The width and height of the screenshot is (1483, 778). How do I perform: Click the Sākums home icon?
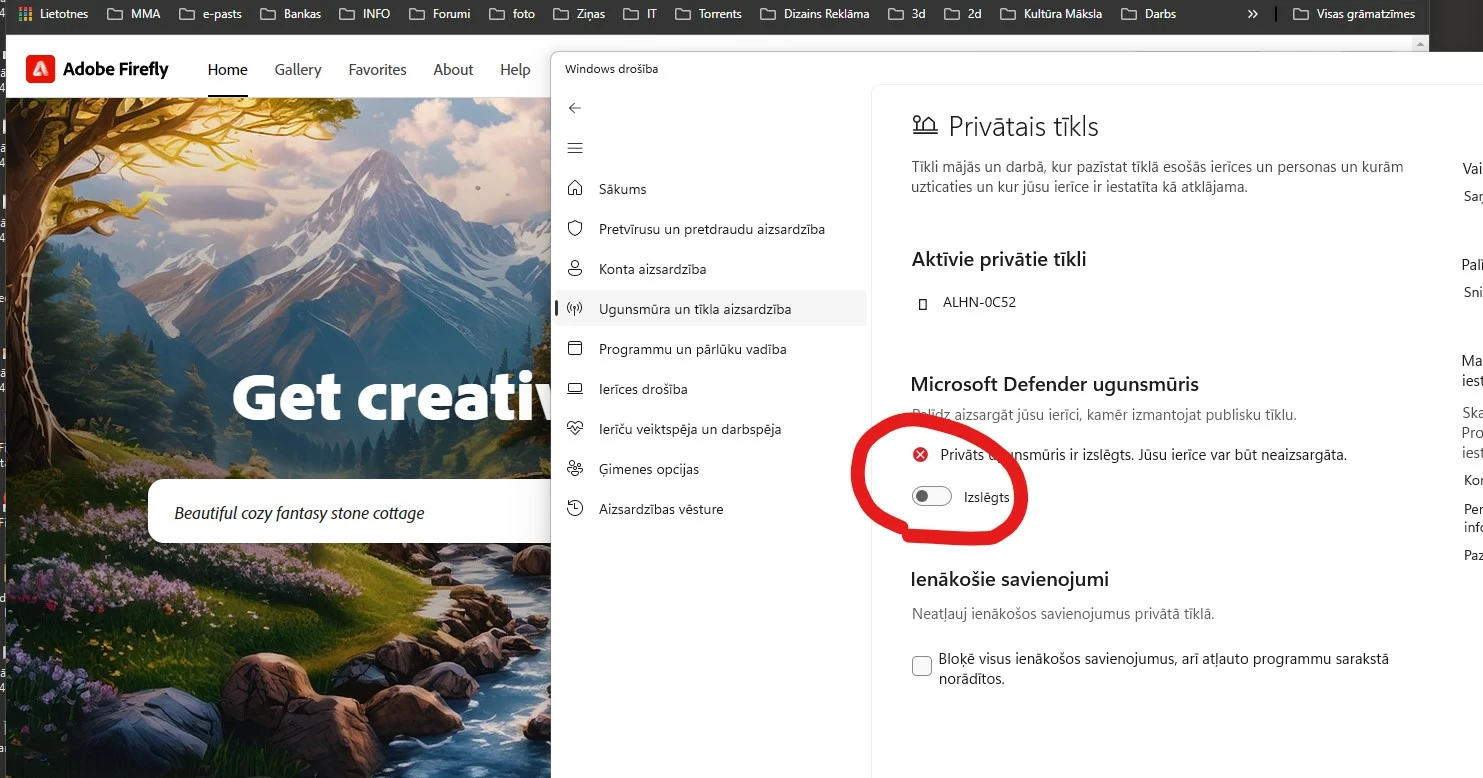575,188
